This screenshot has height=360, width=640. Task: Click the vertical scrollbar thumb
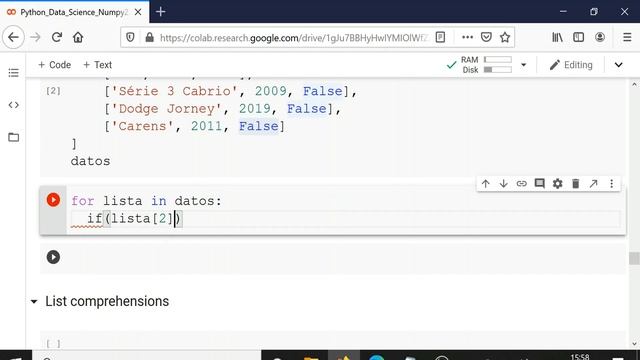coord(634,258)
